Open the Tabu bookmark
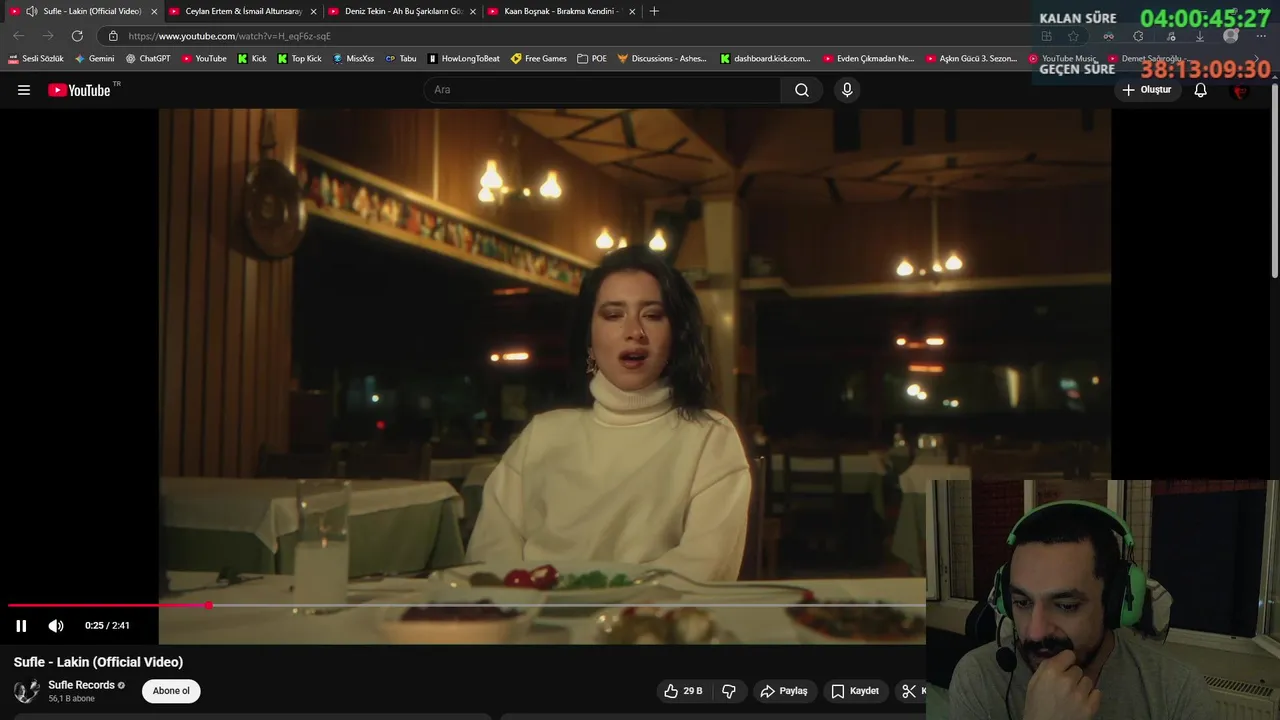The width and height of the screenshot is (1280, 720). pos(401,59)
